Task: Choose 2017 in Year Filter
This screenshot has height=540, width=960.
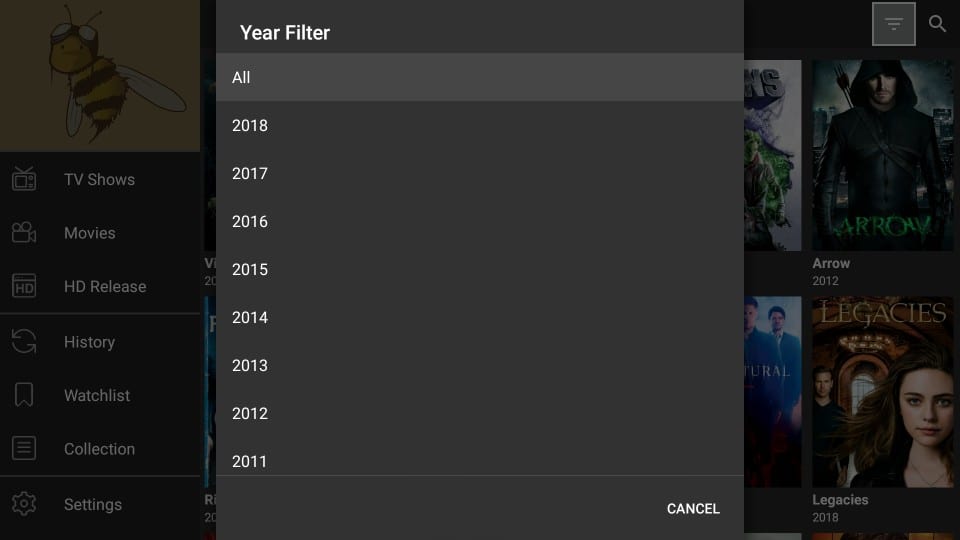Action: coord(480,173)
